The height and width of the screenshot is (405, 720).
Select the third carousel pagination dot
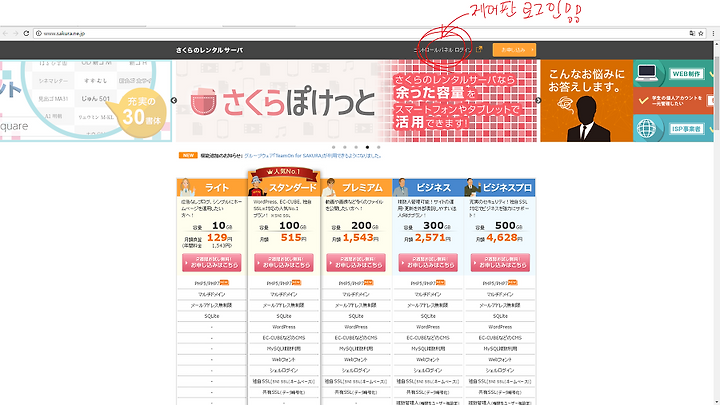[356, 147]
